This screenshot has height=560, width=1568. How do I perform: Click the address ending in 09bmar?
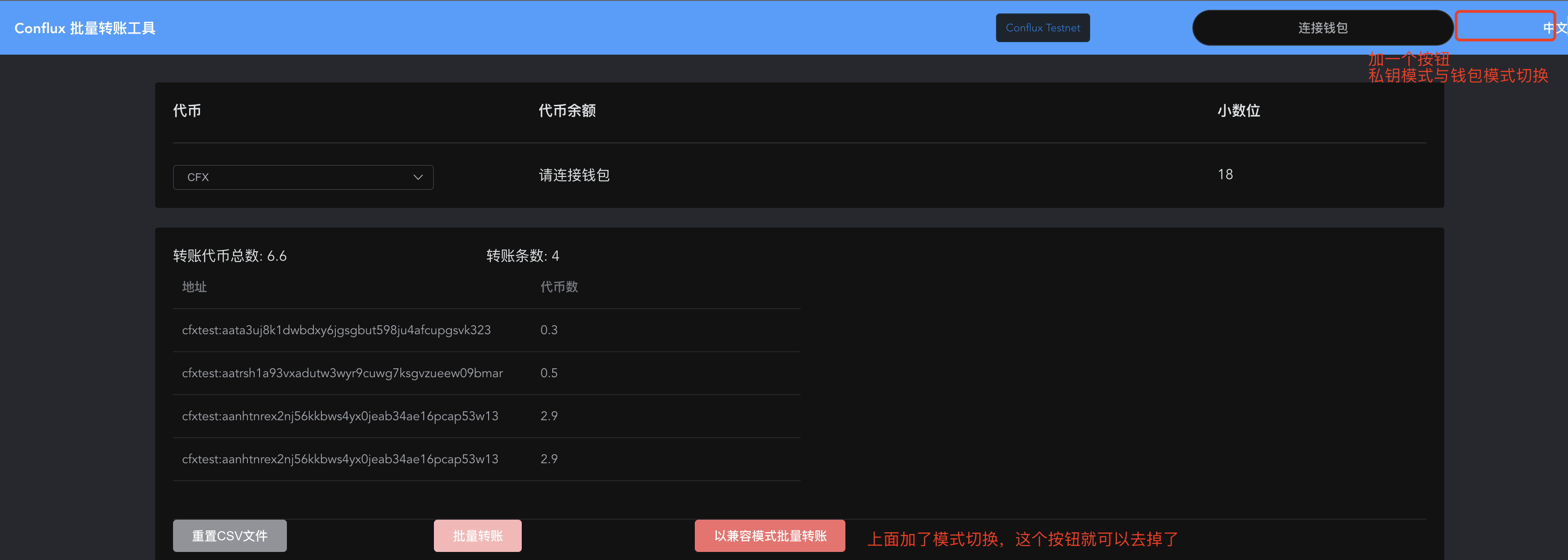click(342, 373)
